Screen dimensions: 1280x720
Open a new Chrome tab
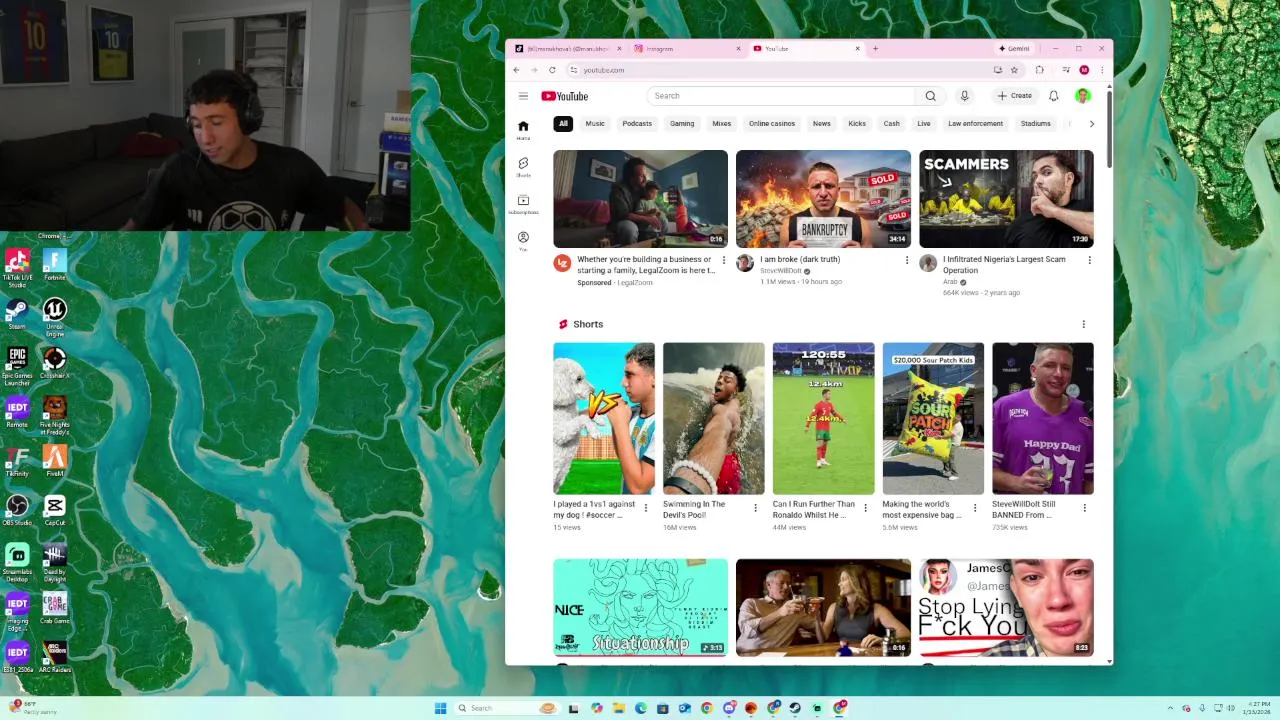coord(875,48)
